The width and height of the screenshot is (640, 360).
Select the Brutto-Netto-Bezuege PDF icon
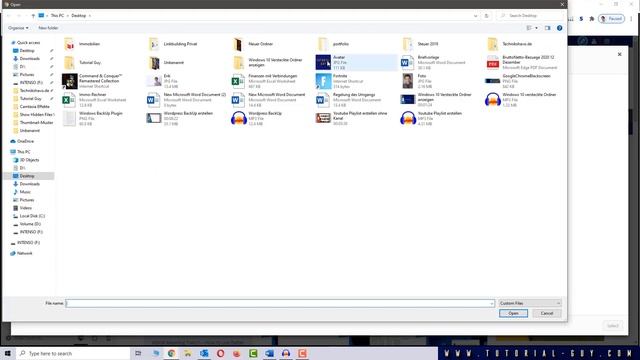coord(493,62)
